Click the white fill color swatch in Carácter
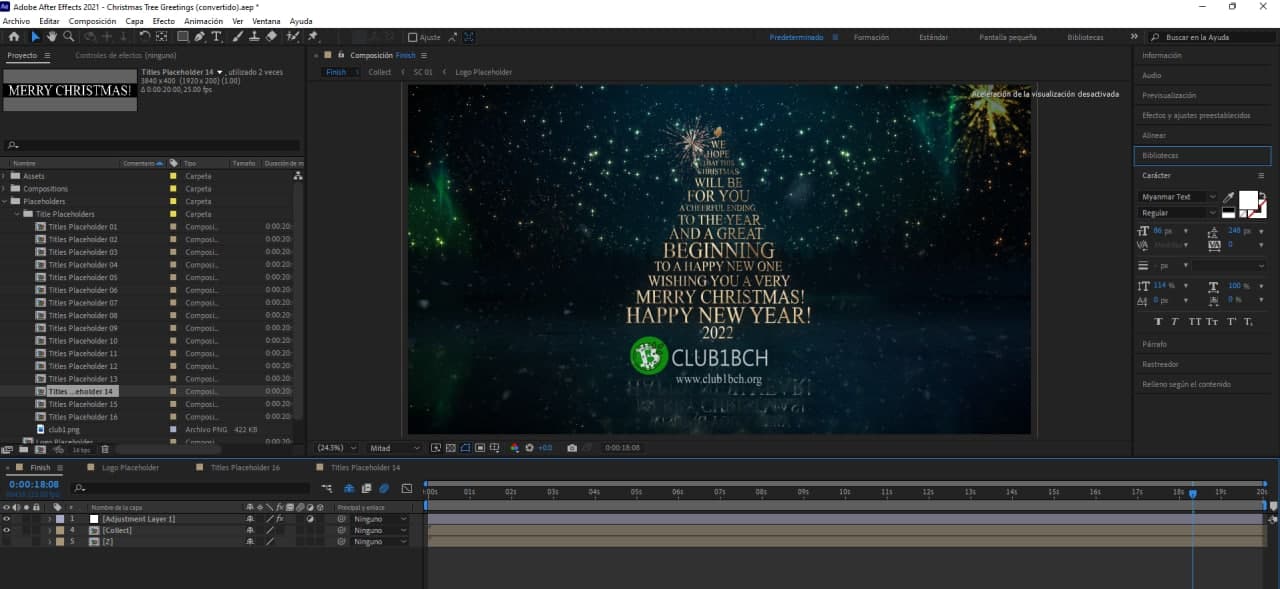 [1247, 200]
